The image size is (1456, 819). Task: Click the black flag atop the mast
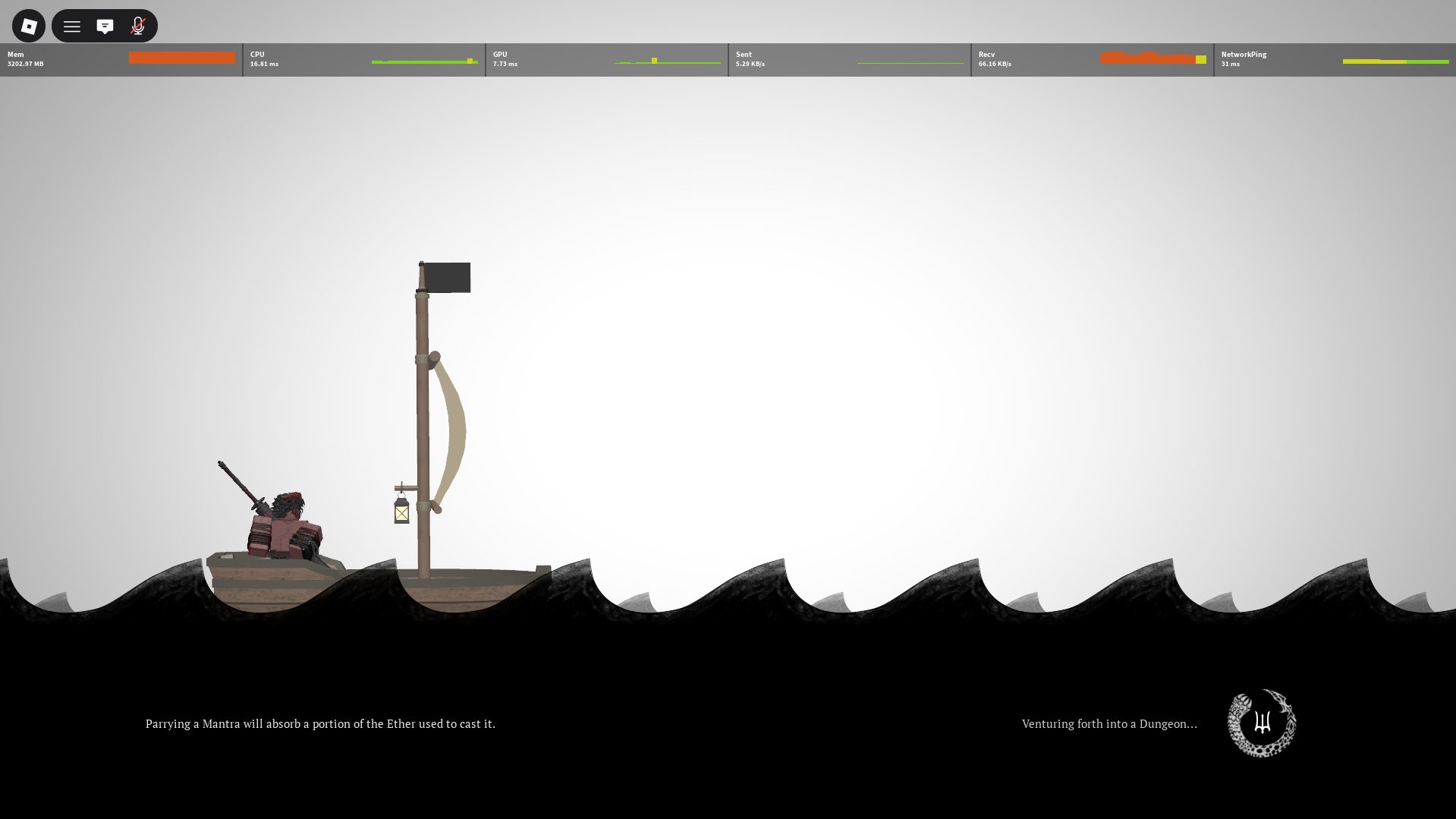[x=446, y=278]
